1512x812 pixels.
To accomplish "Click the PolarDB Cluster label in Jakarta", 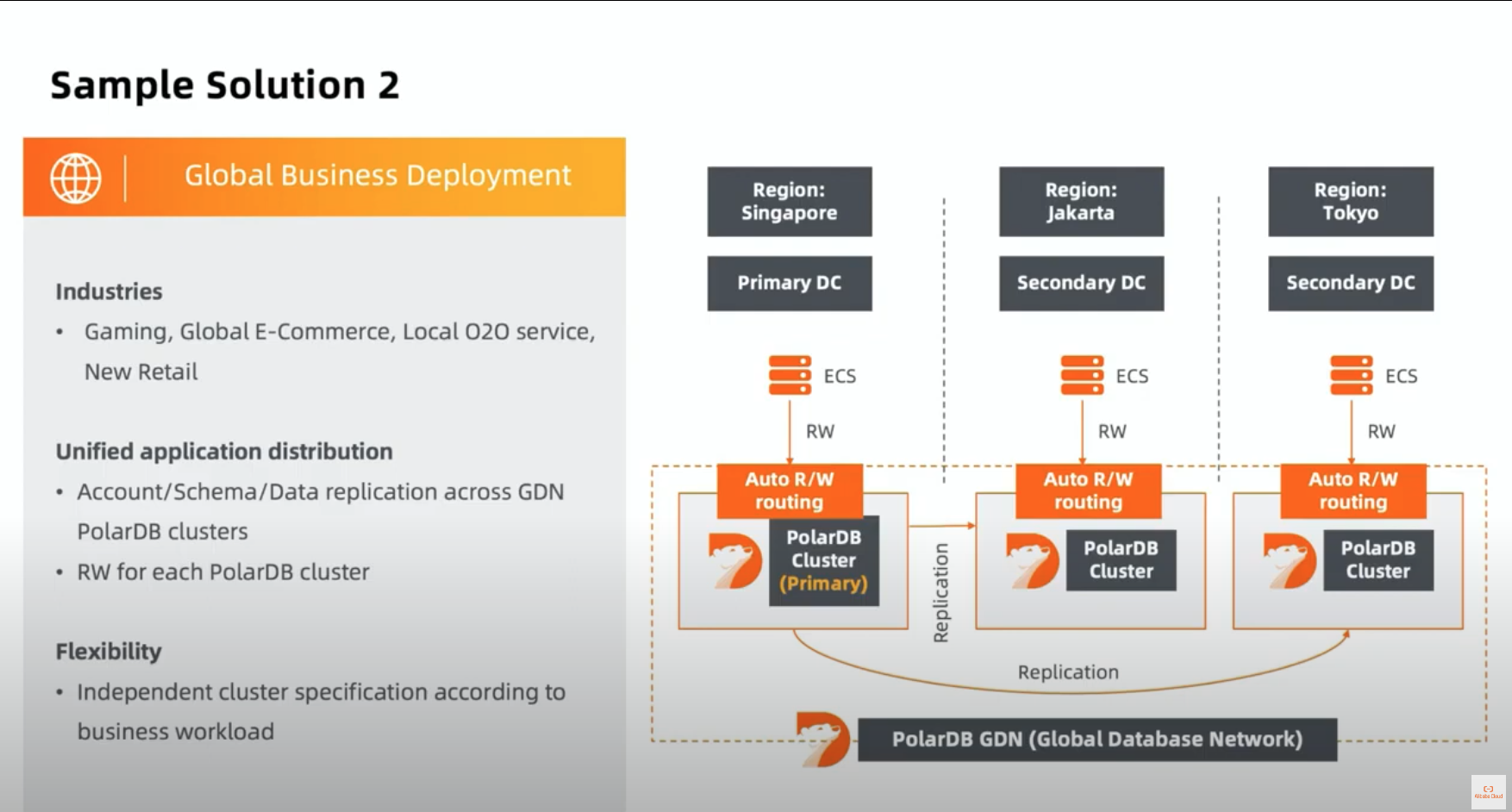I will click(x=1121, y=560).
